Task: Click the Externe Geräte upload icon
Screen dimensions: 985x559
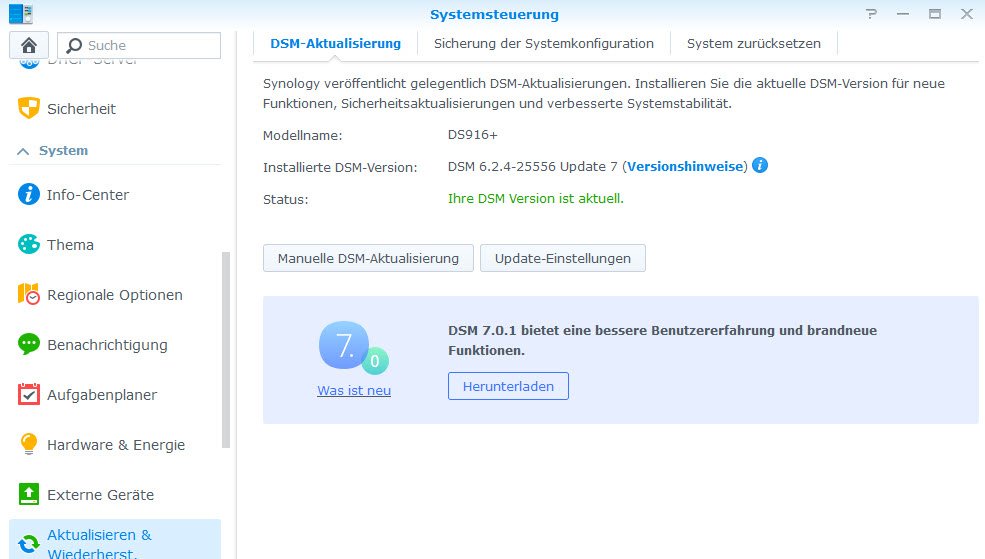Action: pyautogui.click(x=29, y=494)
